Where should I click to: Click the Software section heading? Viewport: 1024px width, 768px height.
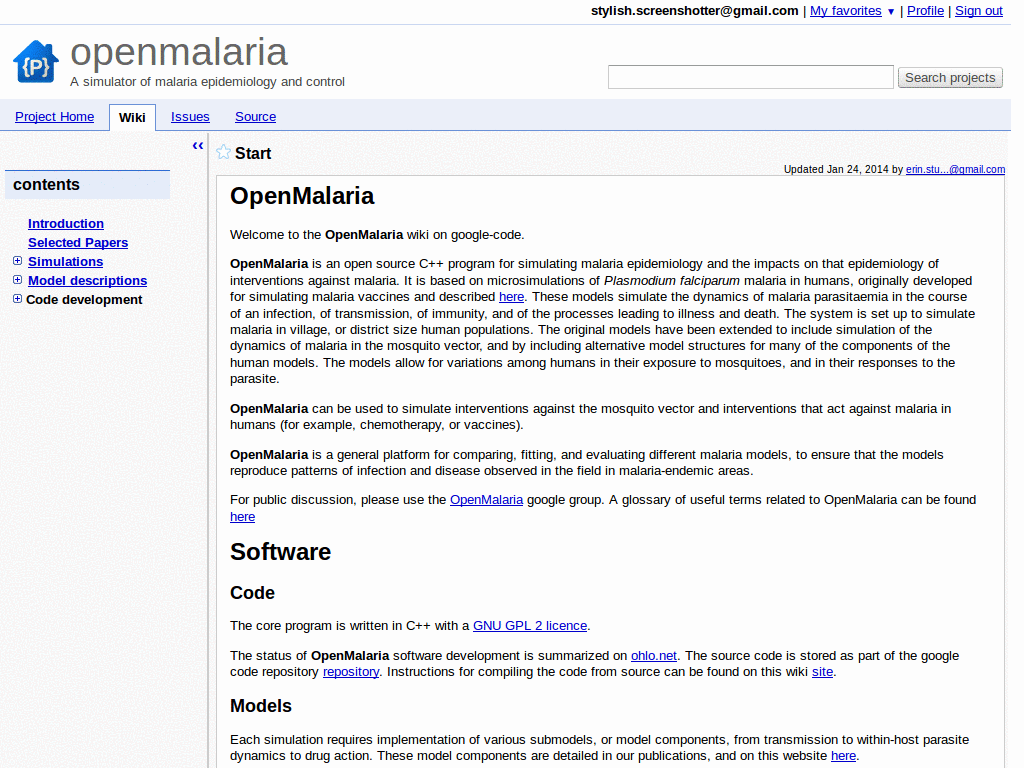click(280, 552)
